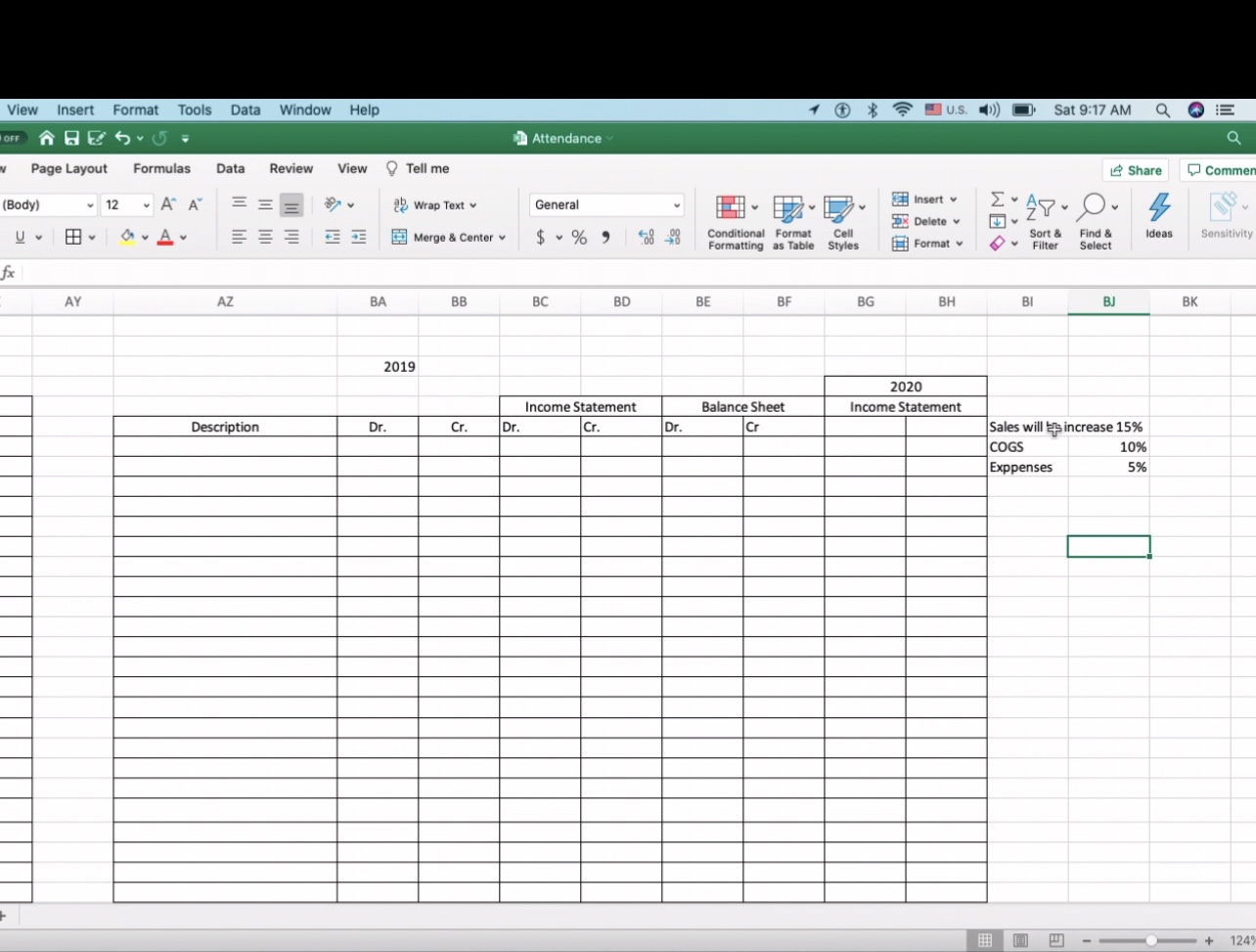
Task: Open the Window menu in the menu bar
Action: coord(304,110)
